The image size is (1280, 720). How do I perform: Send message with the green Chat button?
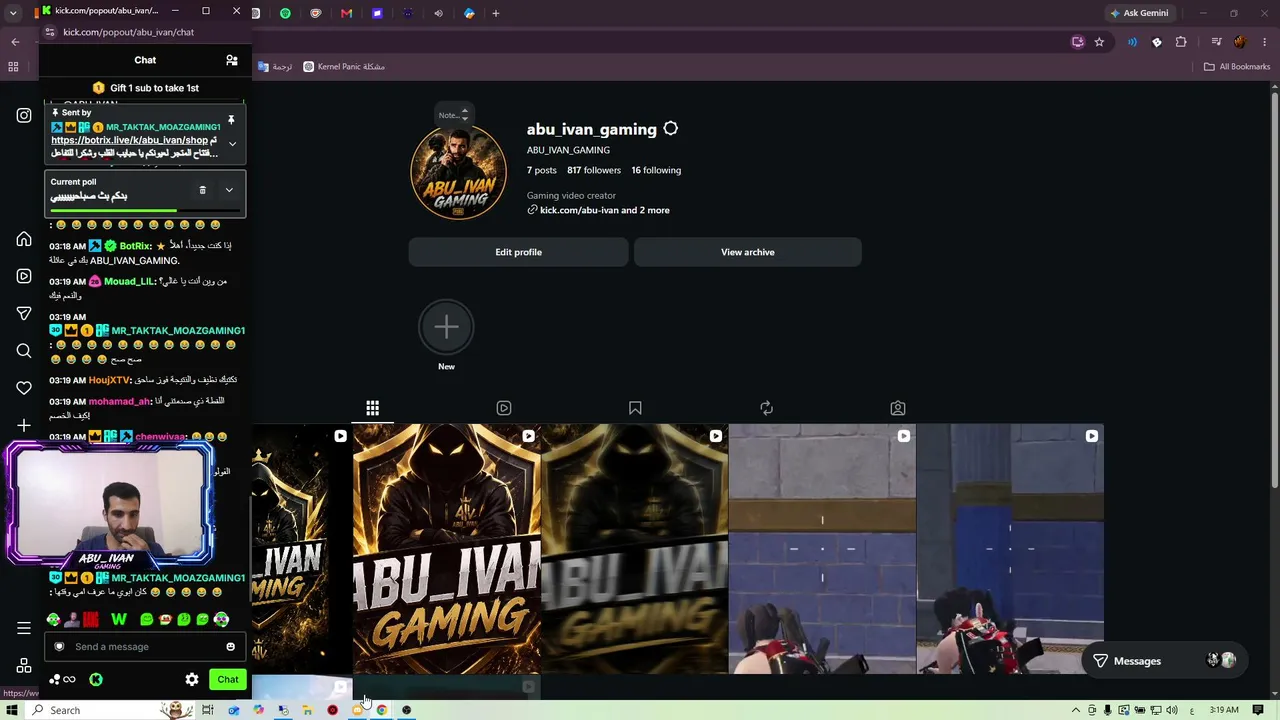(x=228, y=680)
